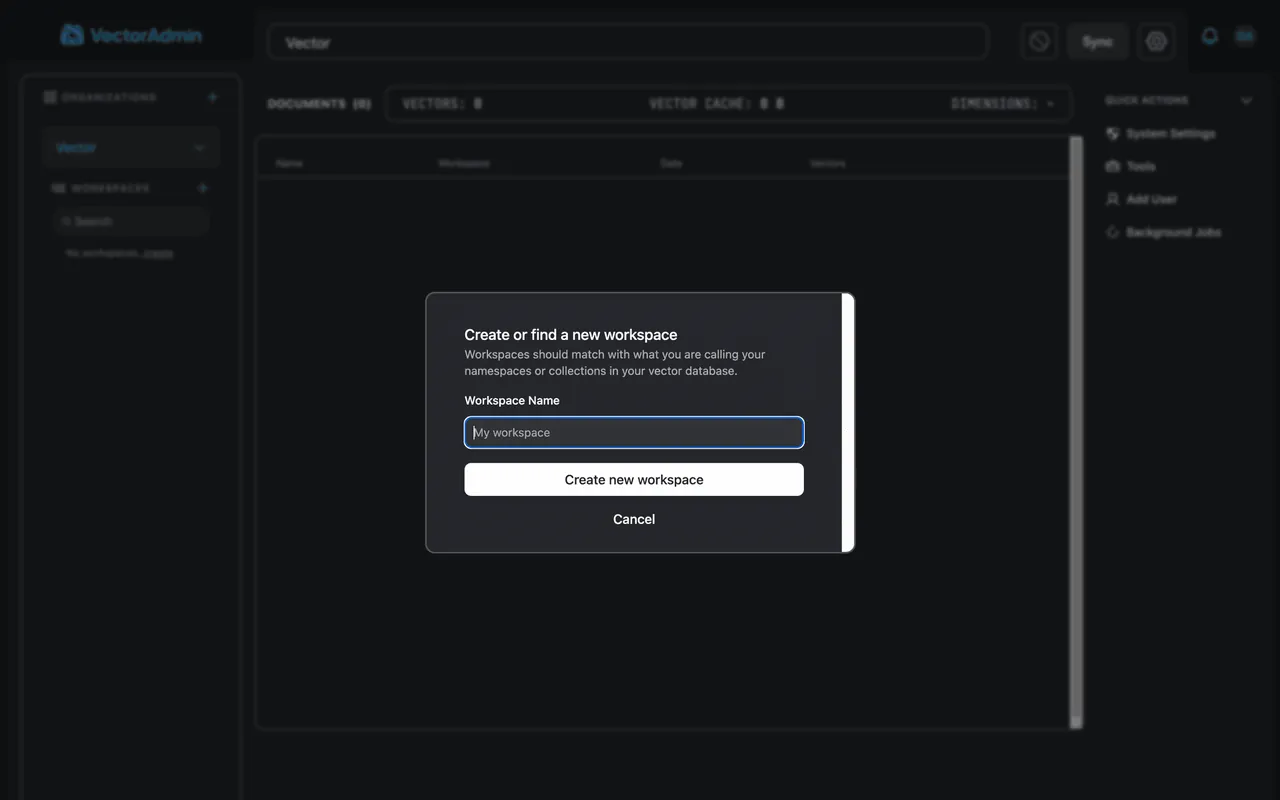Click the circular slash icon beside Sync
This screenshot has width=1280, height=800.
click(1040, 42)
